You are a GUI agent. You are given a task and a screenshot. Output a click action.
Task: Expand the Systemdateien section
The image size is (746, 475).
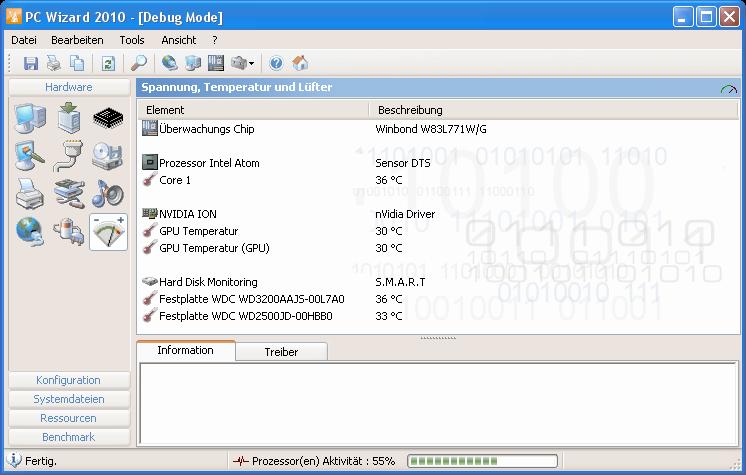coord(69,399)
